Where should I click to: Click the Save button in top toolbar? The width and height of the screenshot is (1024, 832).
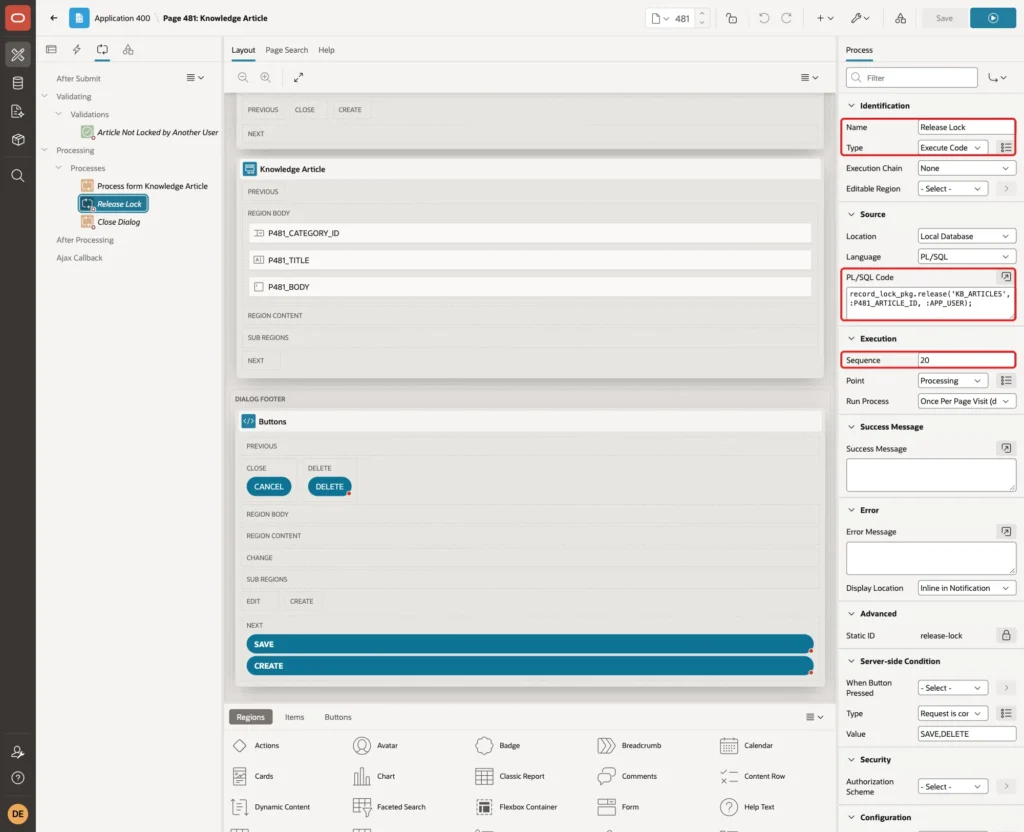[944, 18]
